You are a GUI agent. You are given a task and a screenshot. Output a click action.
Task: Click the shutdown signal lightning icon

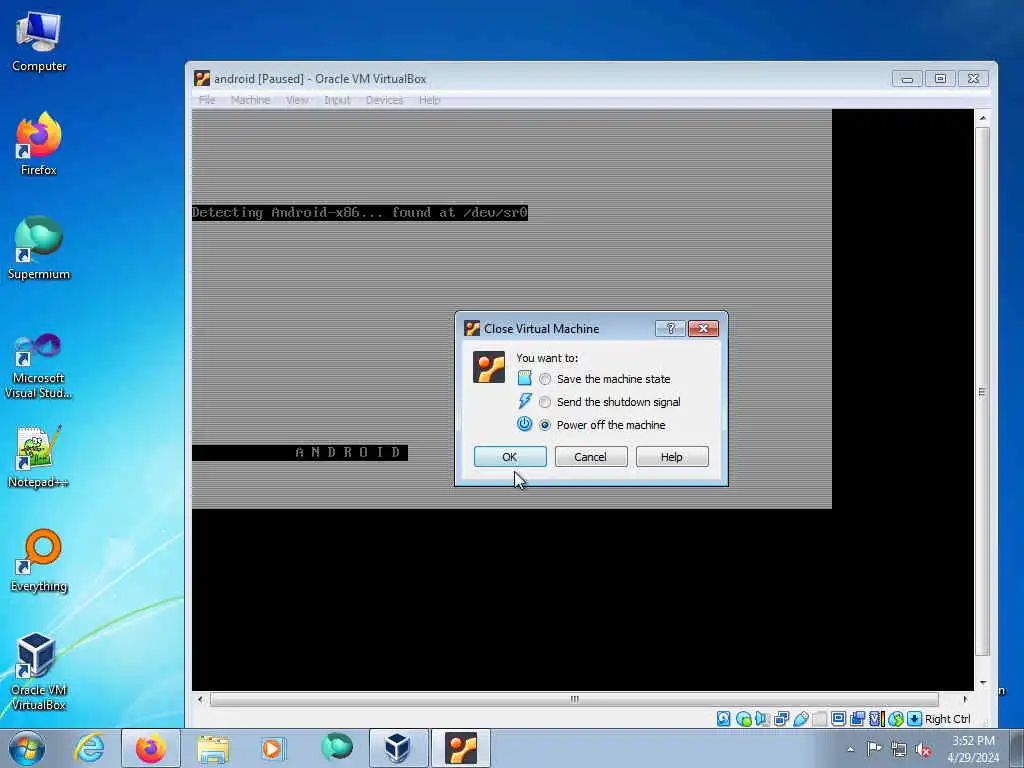tap(524, 401)
